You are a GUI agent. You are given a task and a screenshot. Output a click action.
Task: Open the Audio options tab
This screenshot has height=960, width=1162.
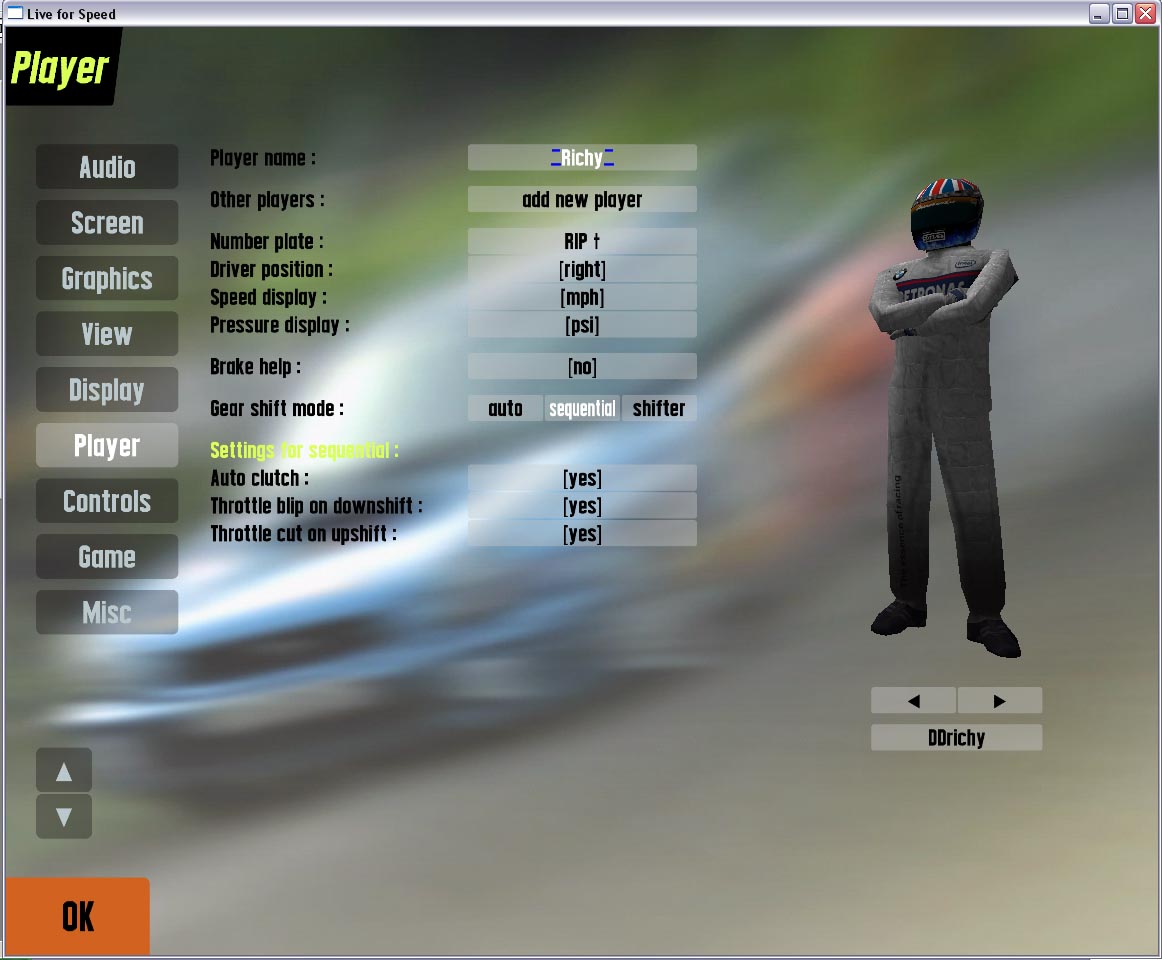click(x=107, y=167)
